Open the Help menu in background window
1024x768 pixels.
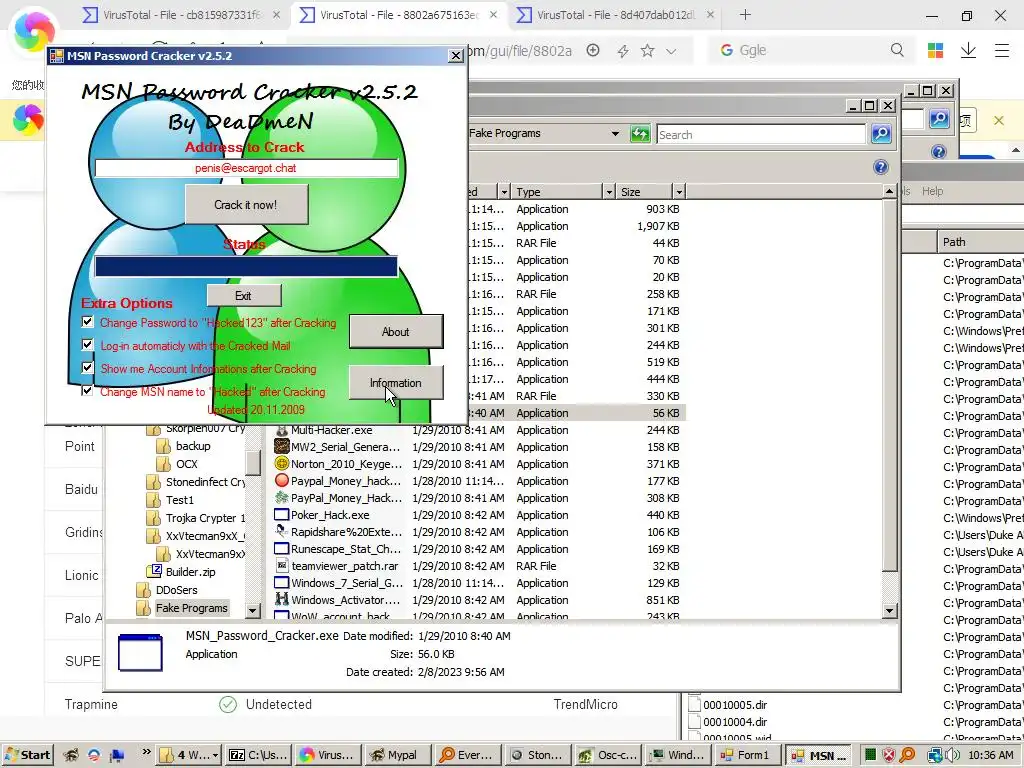[933, 191]
